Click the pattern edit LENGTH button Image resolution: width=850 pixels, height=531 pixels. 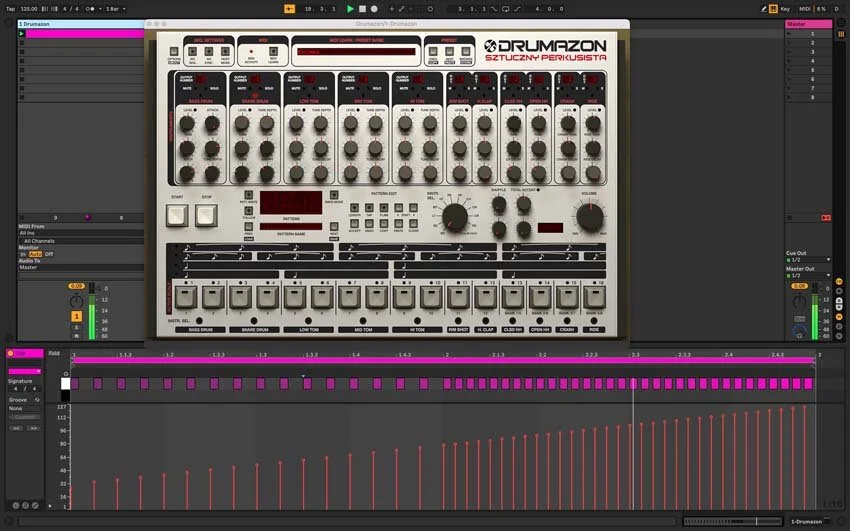(x=354, y=208)
